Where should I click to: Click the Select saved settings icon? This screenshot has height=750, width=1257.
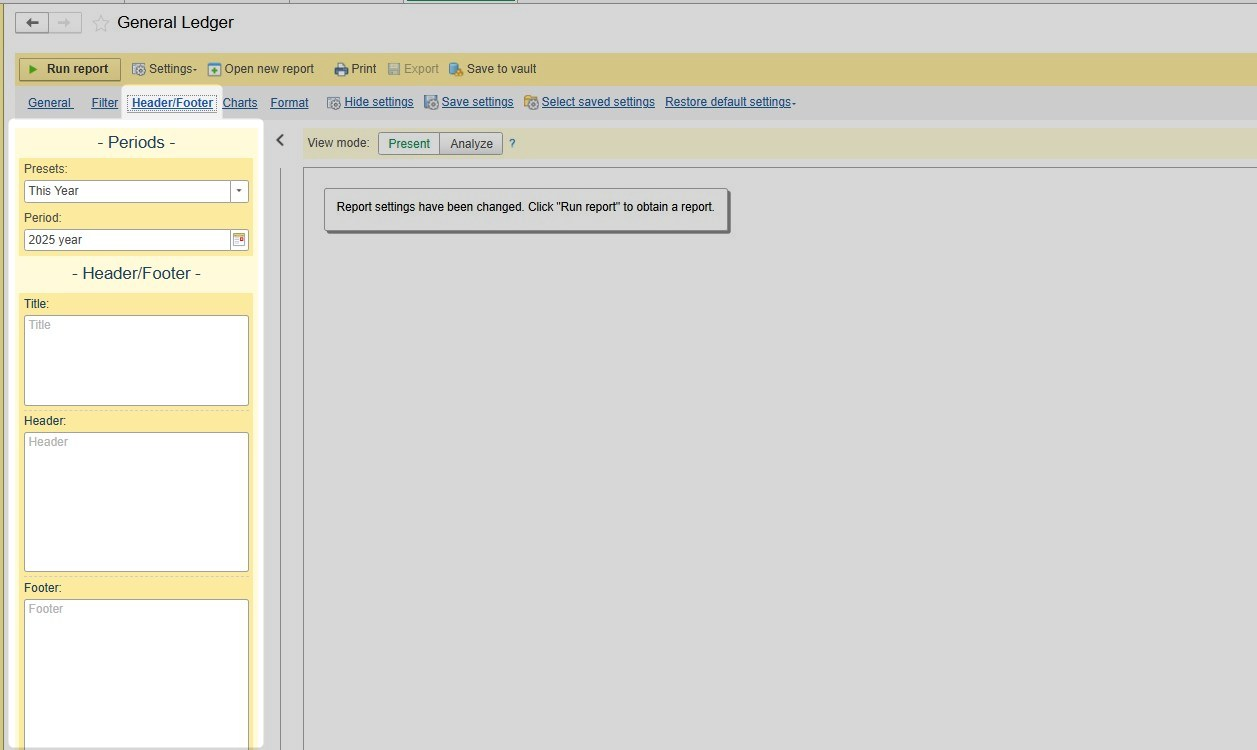pos(531,102)
